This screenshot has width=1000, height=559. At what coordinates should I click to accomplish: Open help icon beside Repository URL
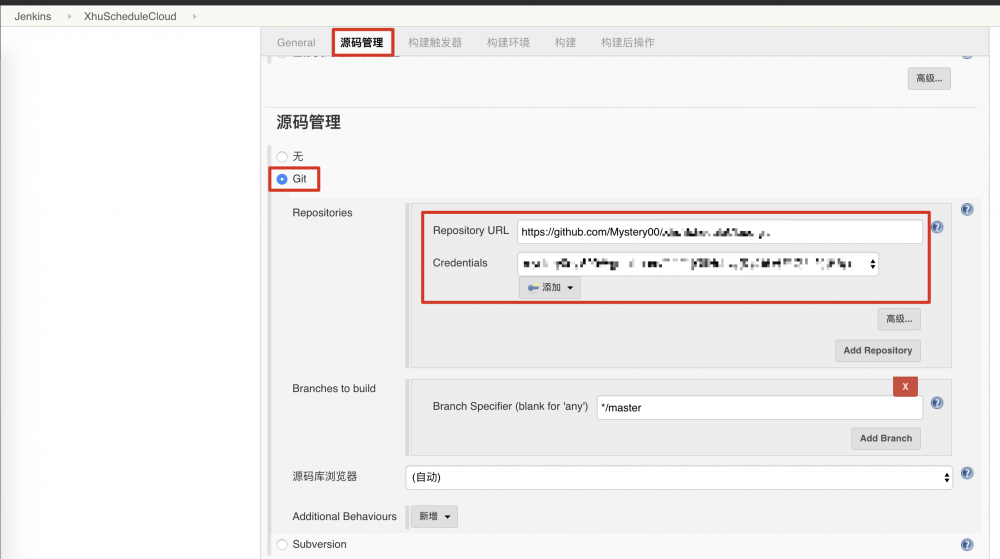click(x=937, y=227)
